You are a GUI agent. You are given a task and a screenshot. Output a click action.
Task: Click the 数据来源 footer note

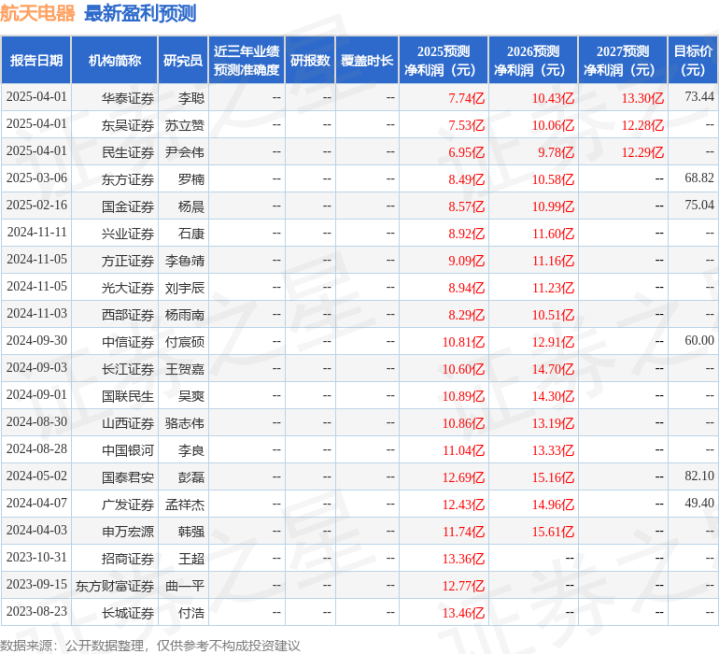[x=150, y=646]
